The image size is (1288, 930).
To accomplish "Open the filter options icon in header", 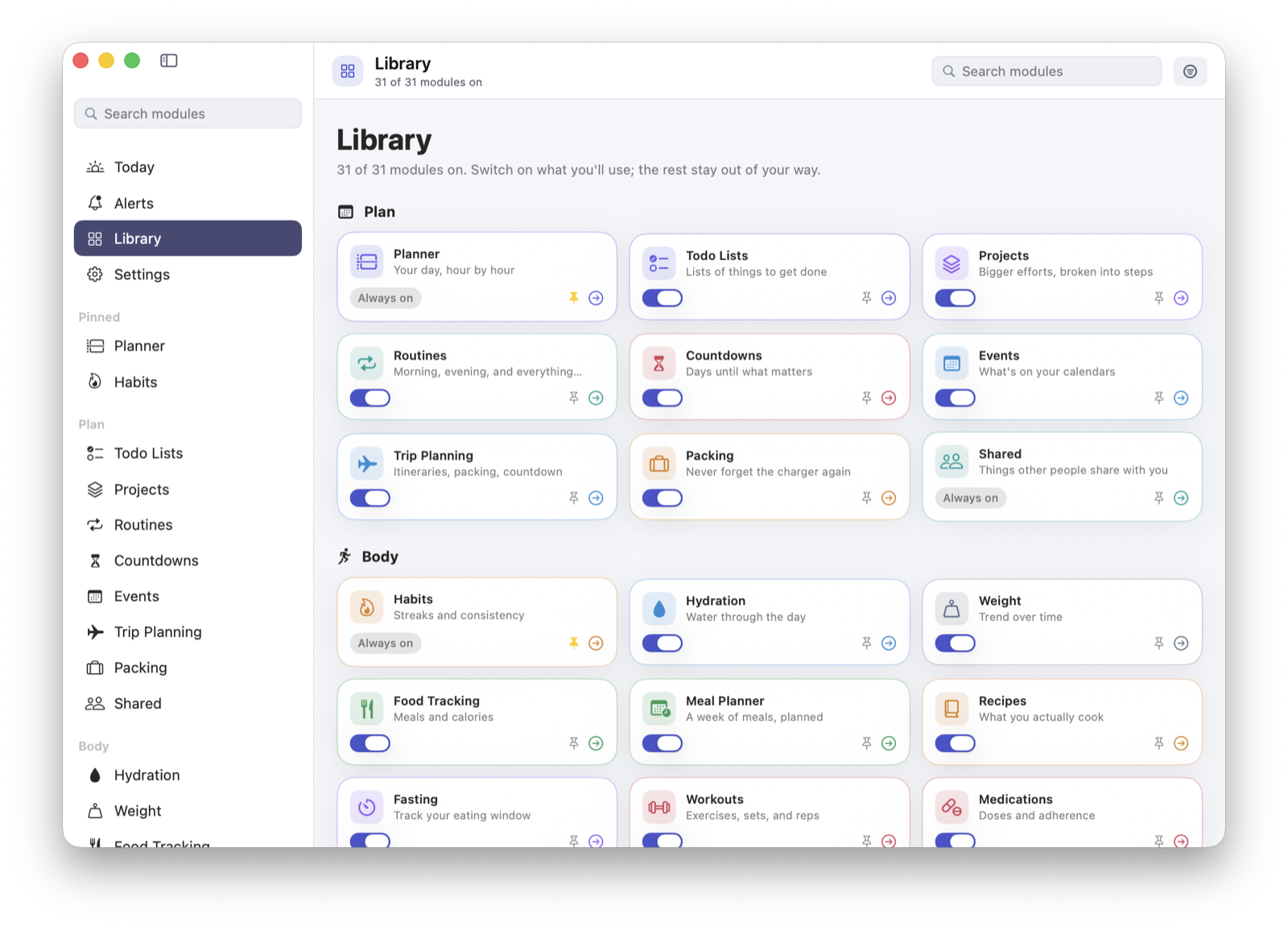I will point(1190,72).
